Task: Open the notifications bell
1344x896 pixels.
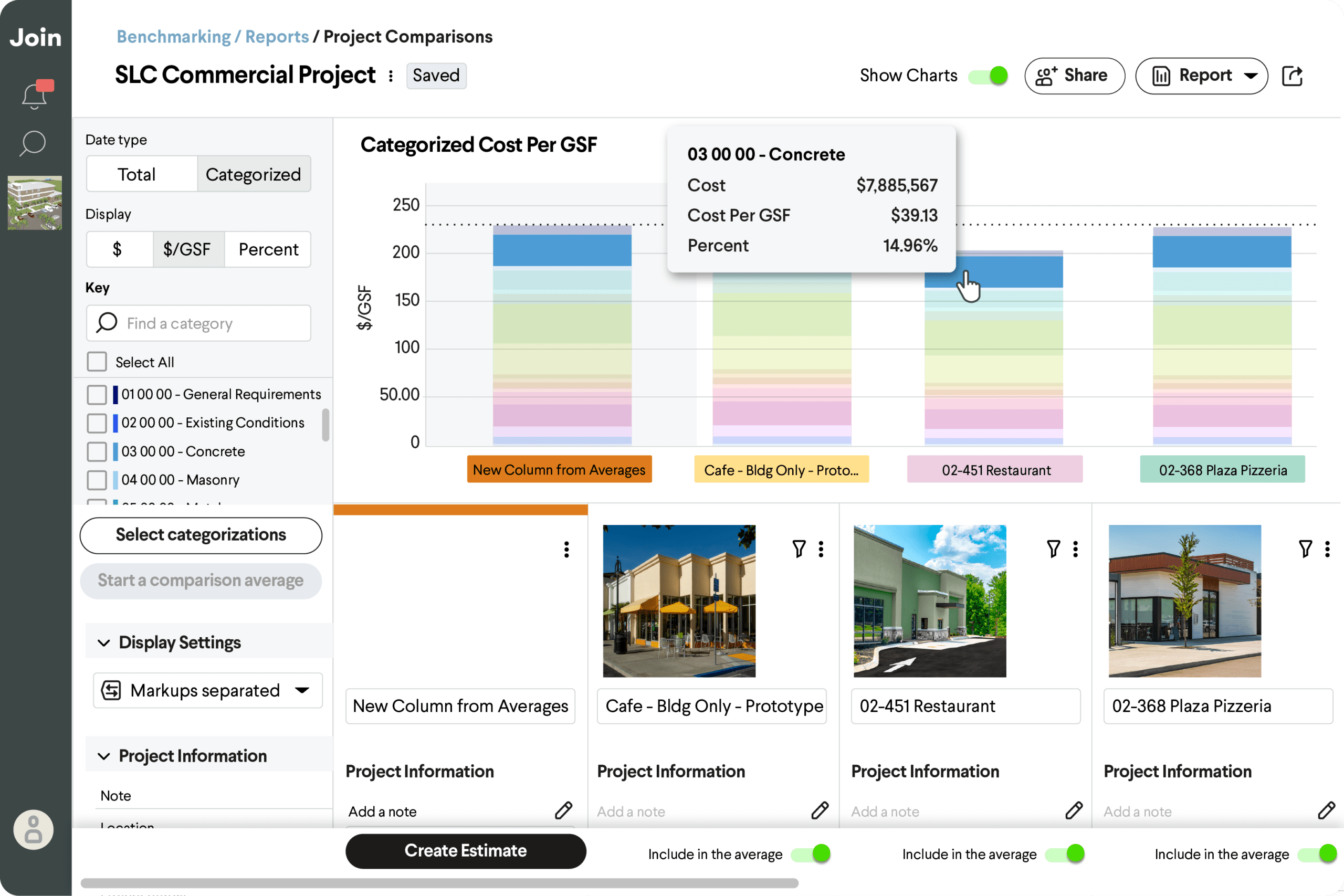Action: [x=34, y=94]
